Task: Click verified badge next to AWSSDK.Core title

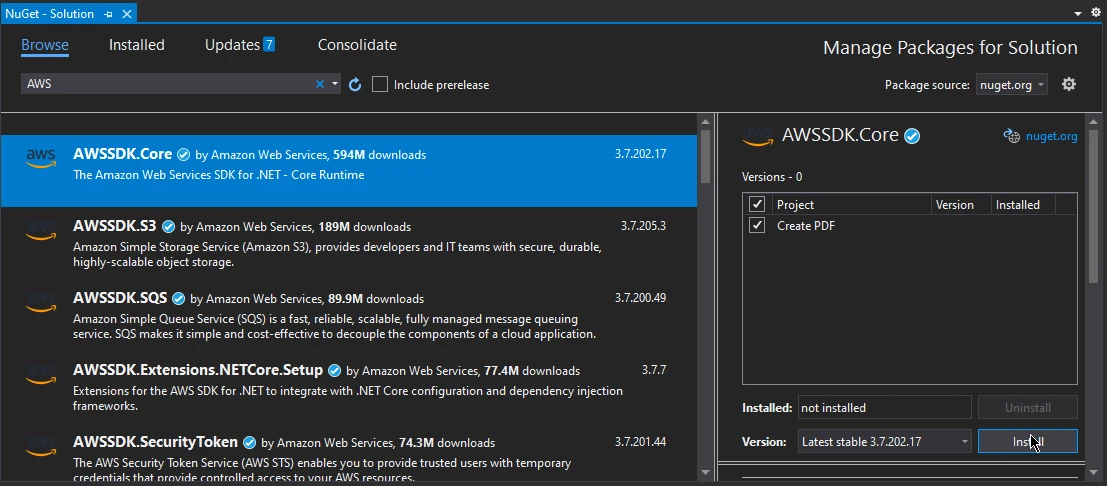Action: click(x=912, y=136)
